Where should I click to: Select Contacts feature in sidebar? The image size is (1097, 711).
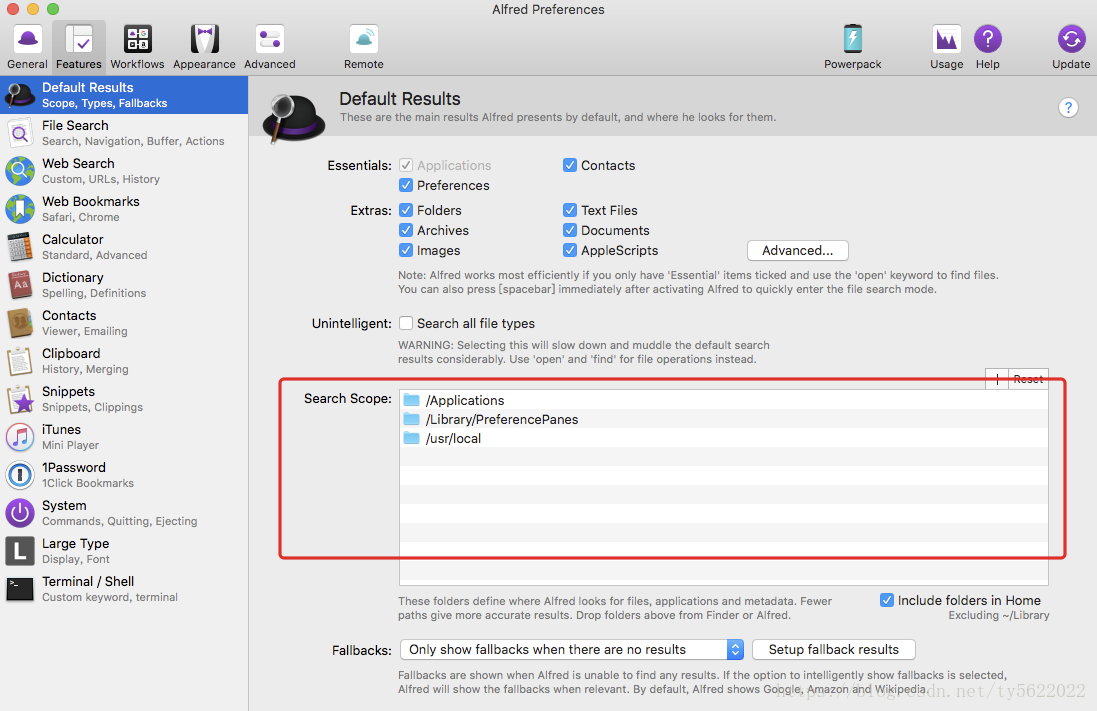(124, 323)
